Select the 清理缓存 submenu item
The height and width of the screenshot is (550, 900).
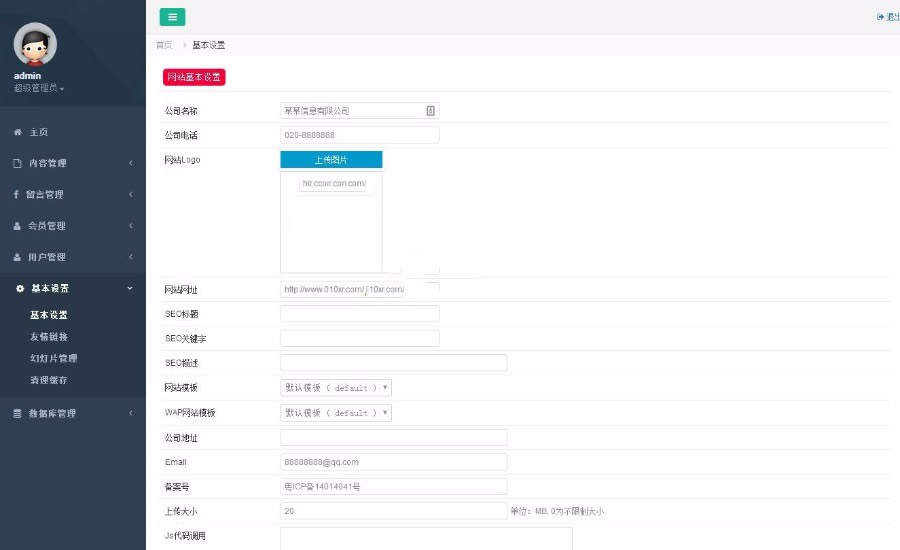pyautogui.click(x=49, y=380)
